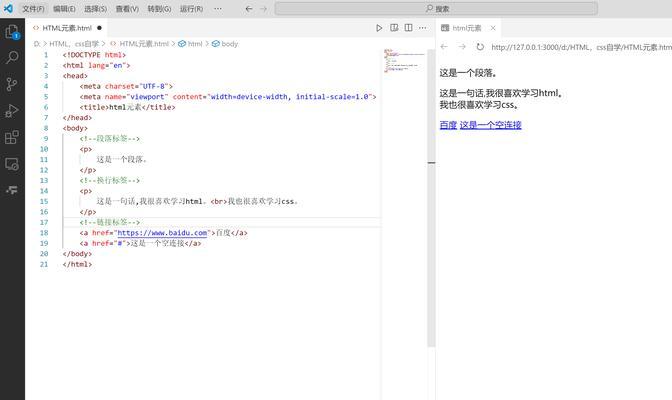Open preview to the side icon
Viewport: 672px width, 400px height.
point(394,28)
